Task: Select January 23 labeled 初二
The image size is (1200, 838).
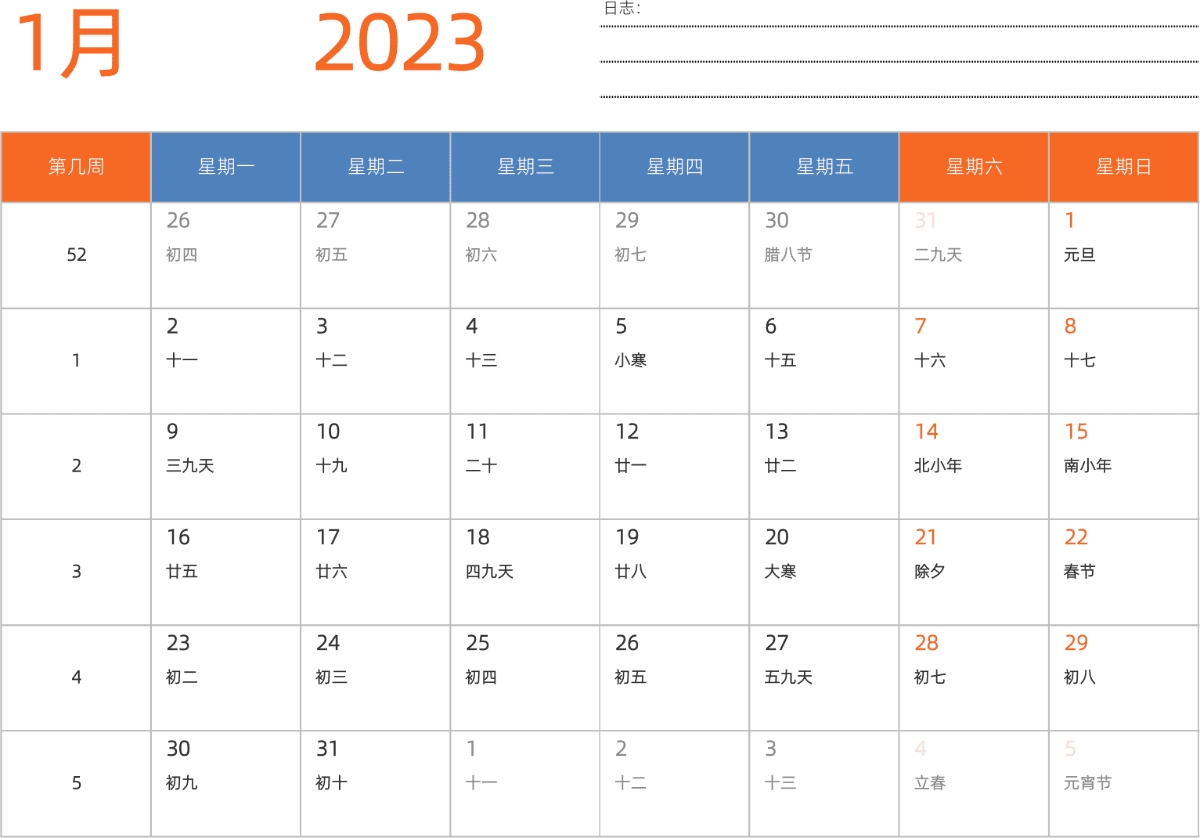Action: (x=226, y=679)
